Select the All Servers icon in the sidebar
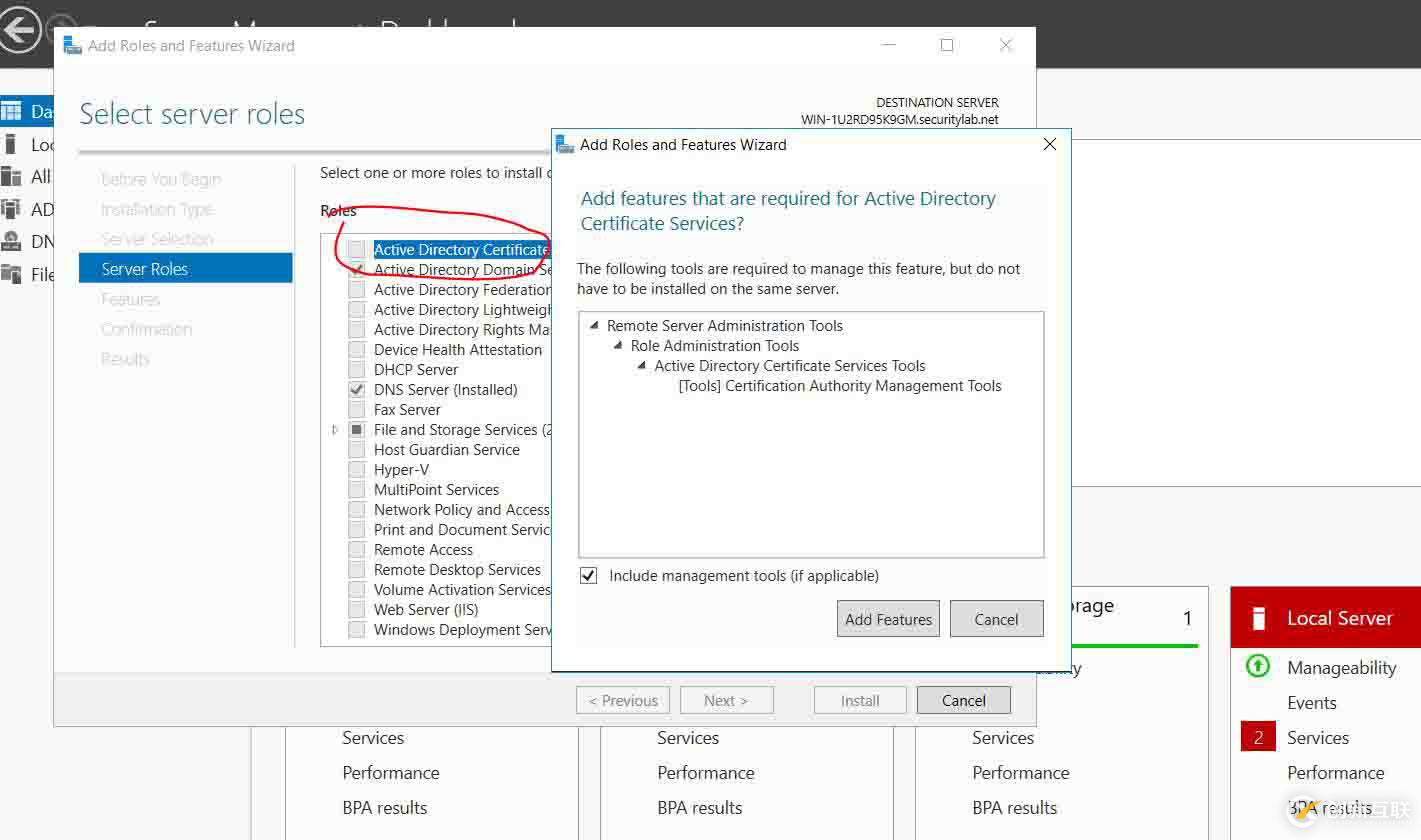 11,176
